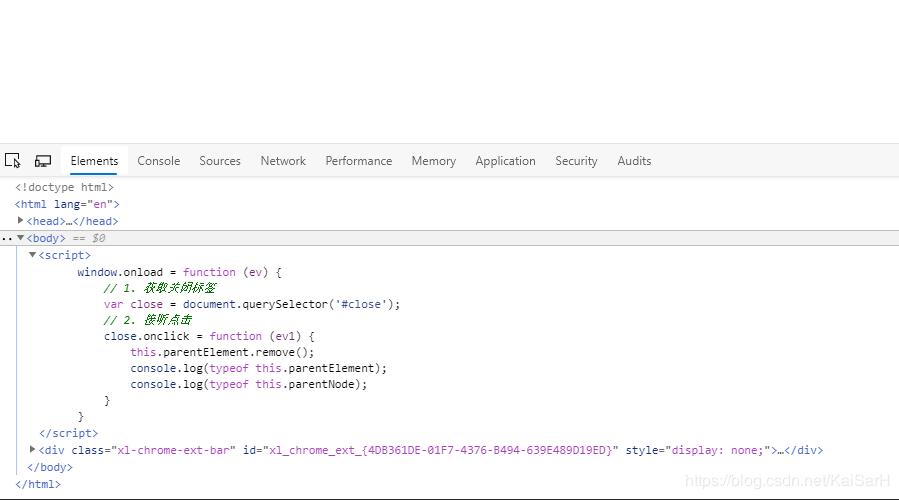Switch to the Performance tab
899x500 pixels.
click(358, 161)
